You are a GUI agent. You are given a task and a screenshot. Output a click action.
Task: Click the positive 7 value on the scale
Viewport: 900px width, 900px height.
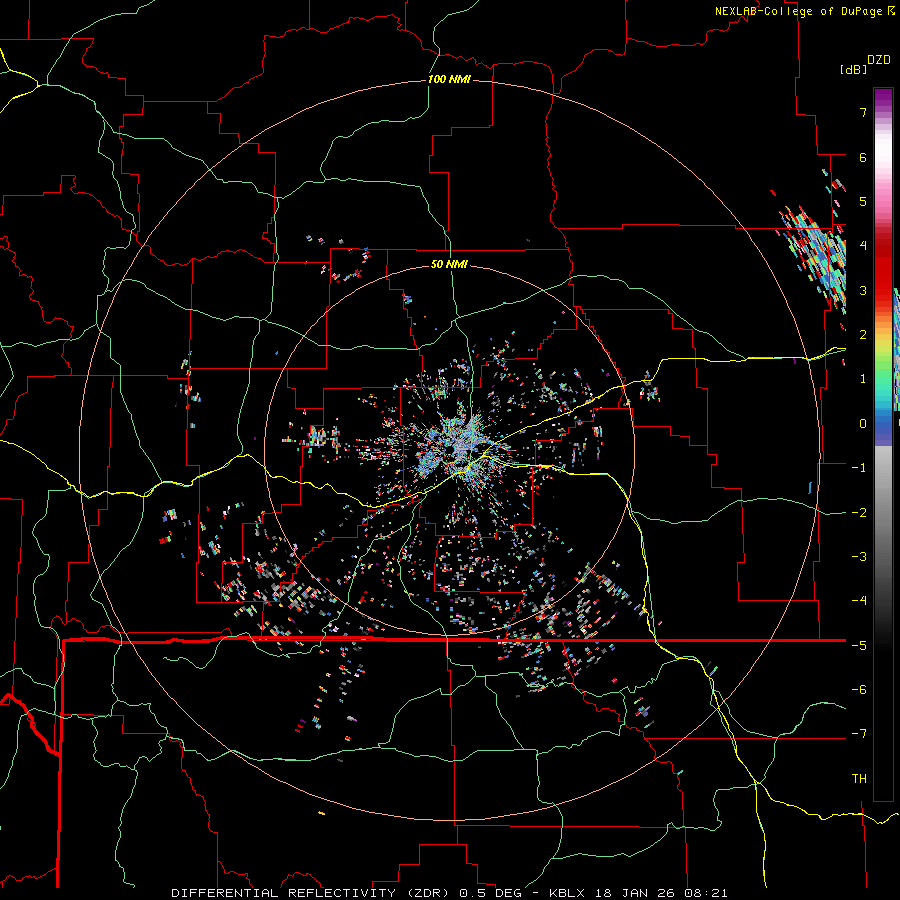click(x=863, y=112)
